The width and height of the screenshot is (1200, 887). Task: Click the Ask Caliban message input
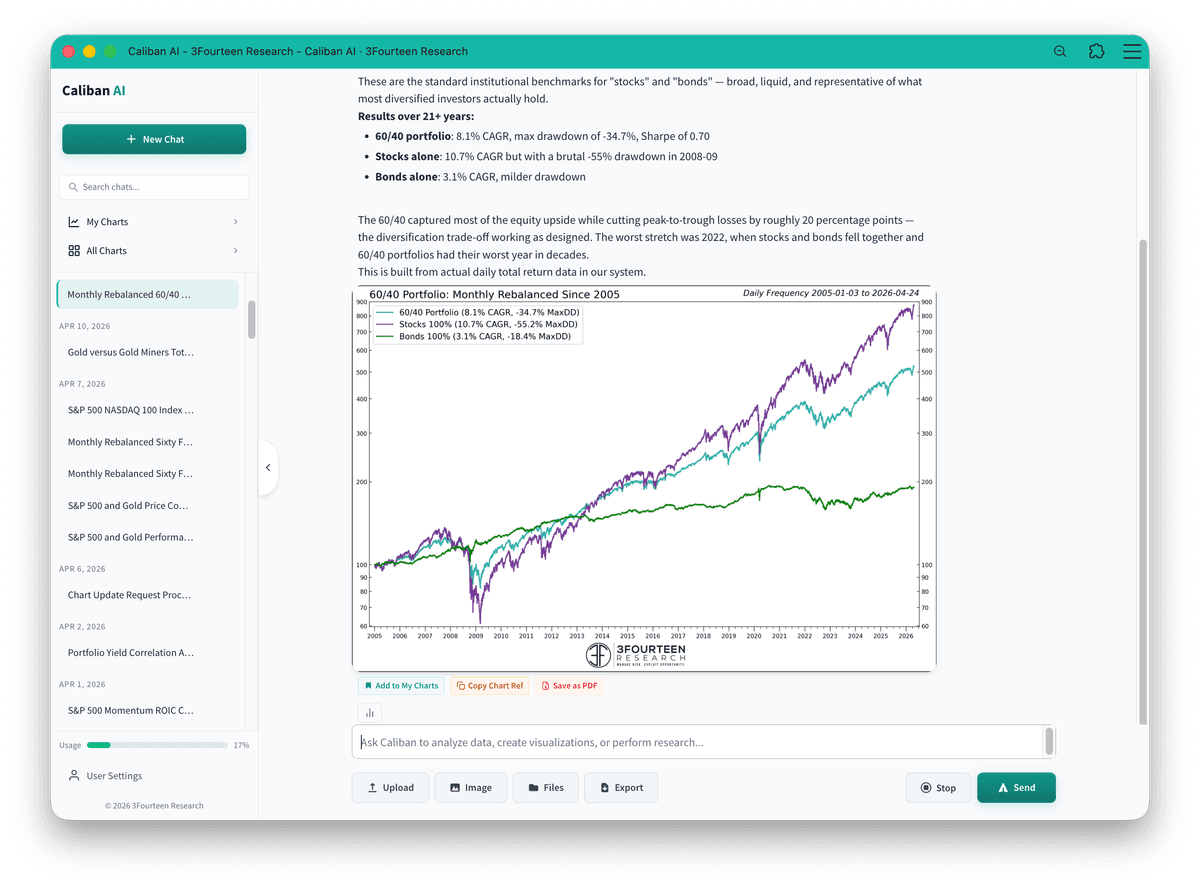coord(697,742)
